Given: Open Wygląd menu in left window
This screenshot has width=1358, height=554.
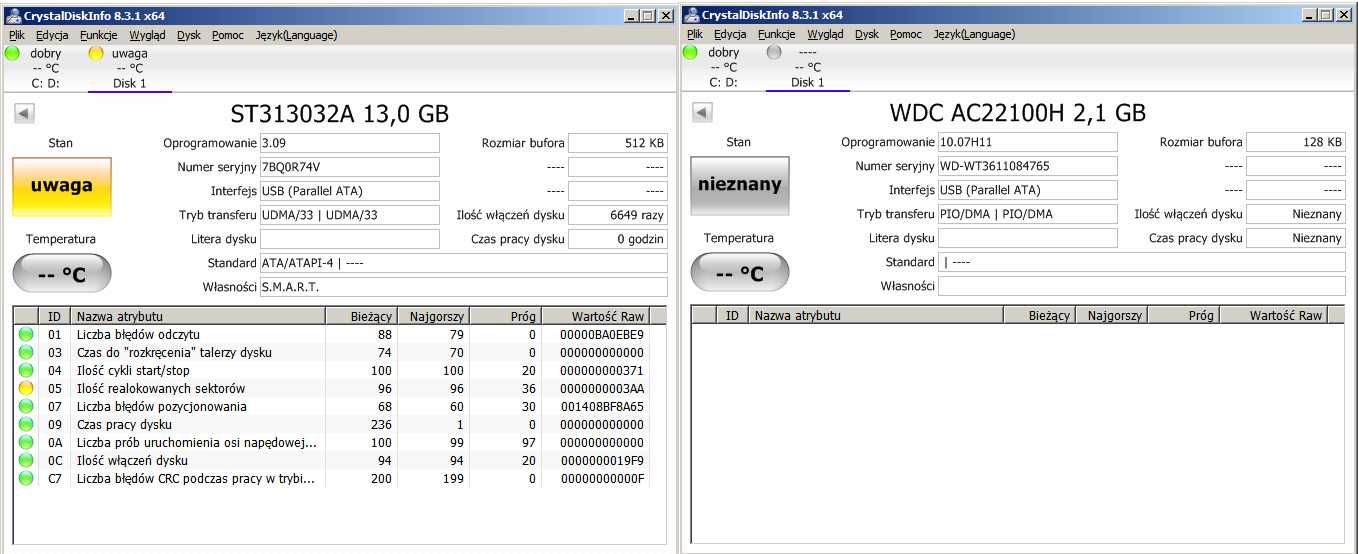Looking at the screenshot, I should tap(147, 34).
